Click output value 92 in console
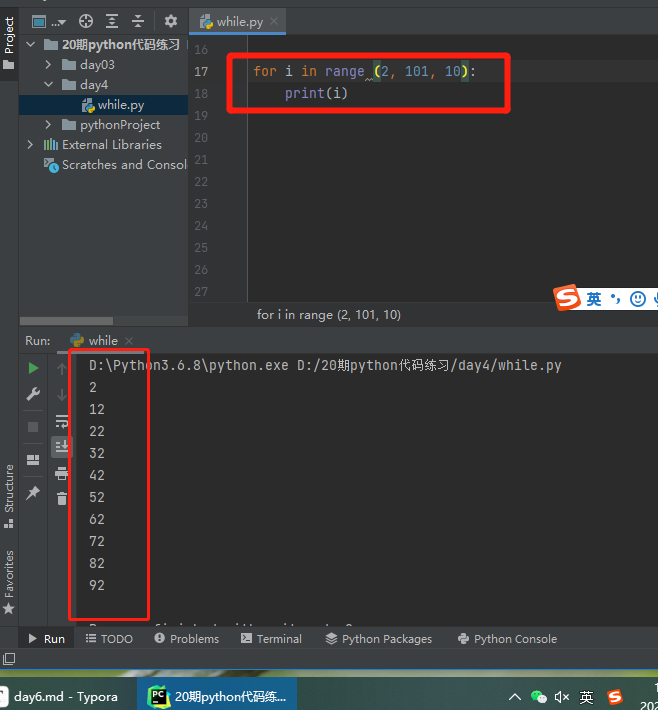658x710 pixels. click(x=97, y=585)
